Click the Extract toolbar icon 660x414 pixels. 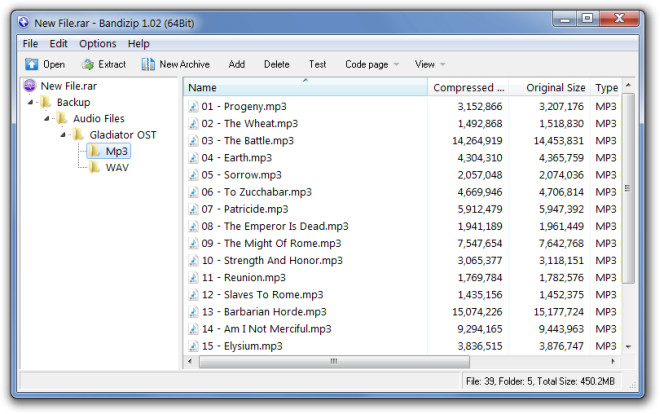tap(88, 64)
